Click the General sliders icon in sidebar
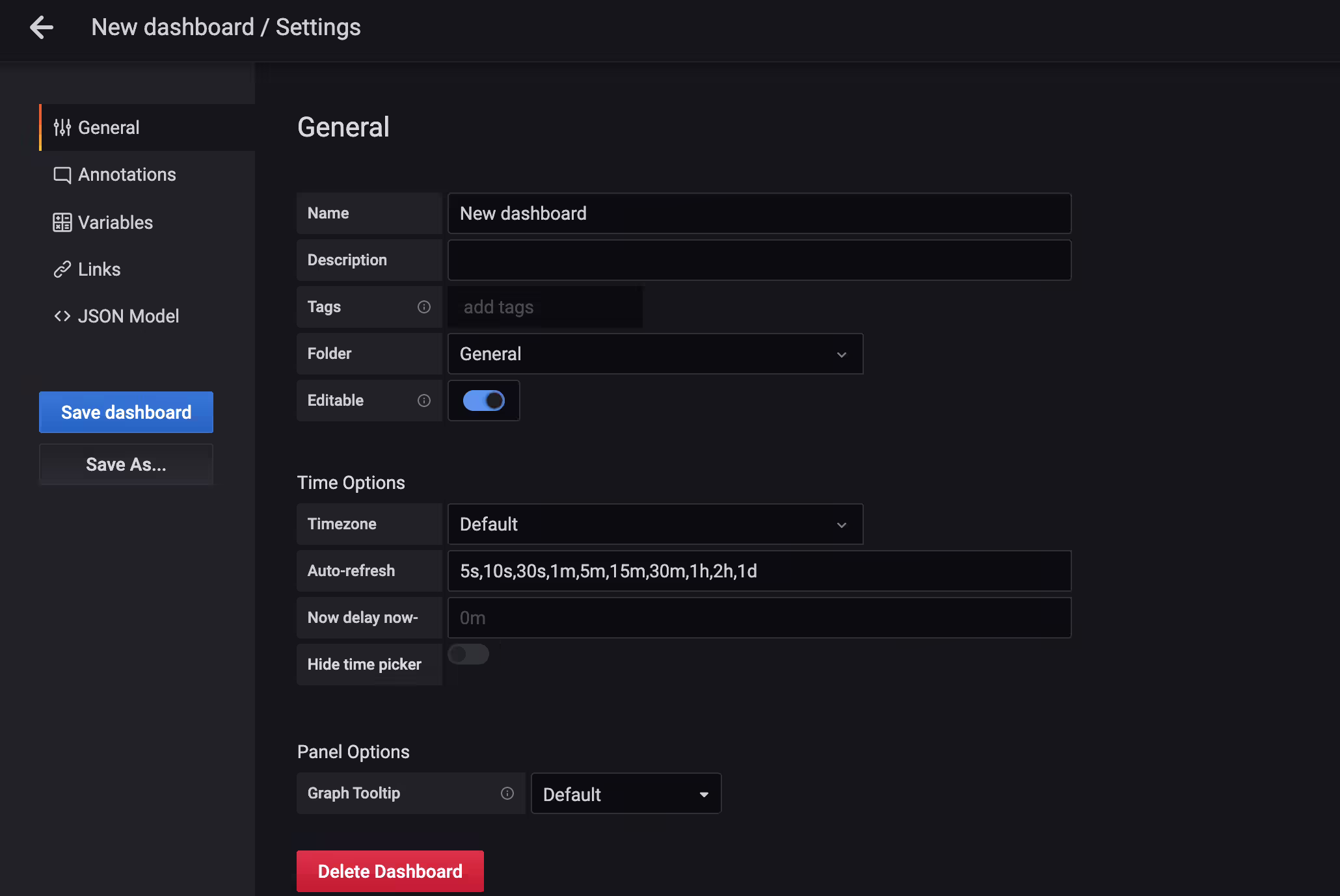The width and height of the screenshot is (1340, 896). tap(62, 127)
